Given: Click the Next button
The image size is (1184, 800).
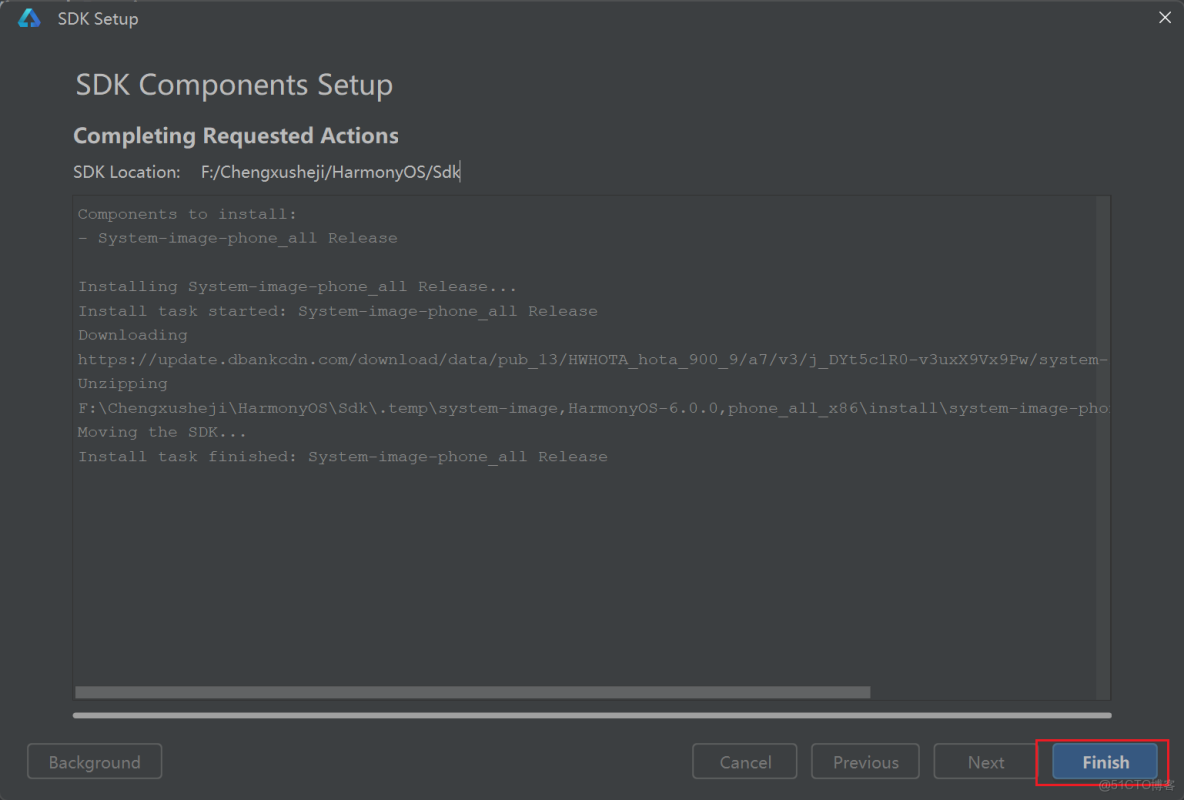Looking at the screenshot, I should click(985, 762).
